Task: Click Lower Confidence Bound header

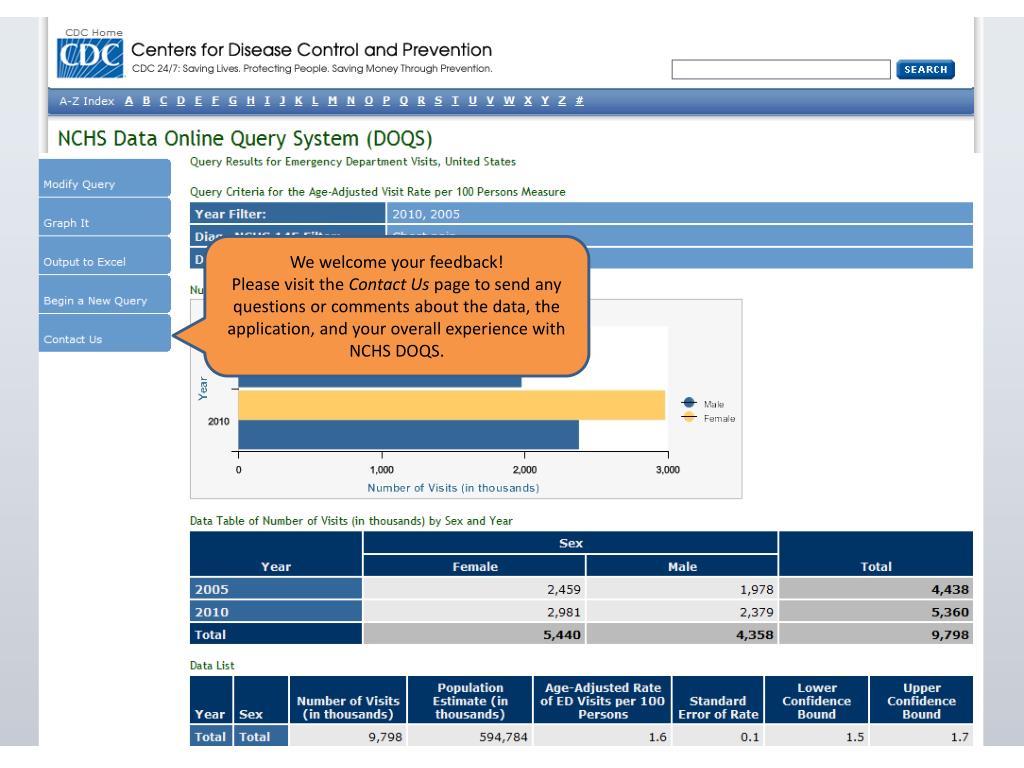Action: click(x=816, y=700)
